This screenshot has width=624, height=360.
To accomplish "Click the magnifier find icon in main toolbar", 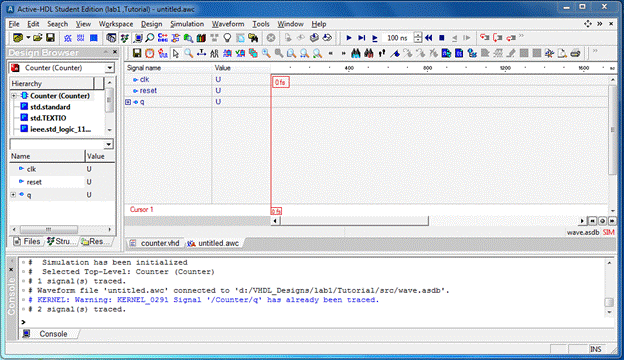I will click(x=150, y=38).
